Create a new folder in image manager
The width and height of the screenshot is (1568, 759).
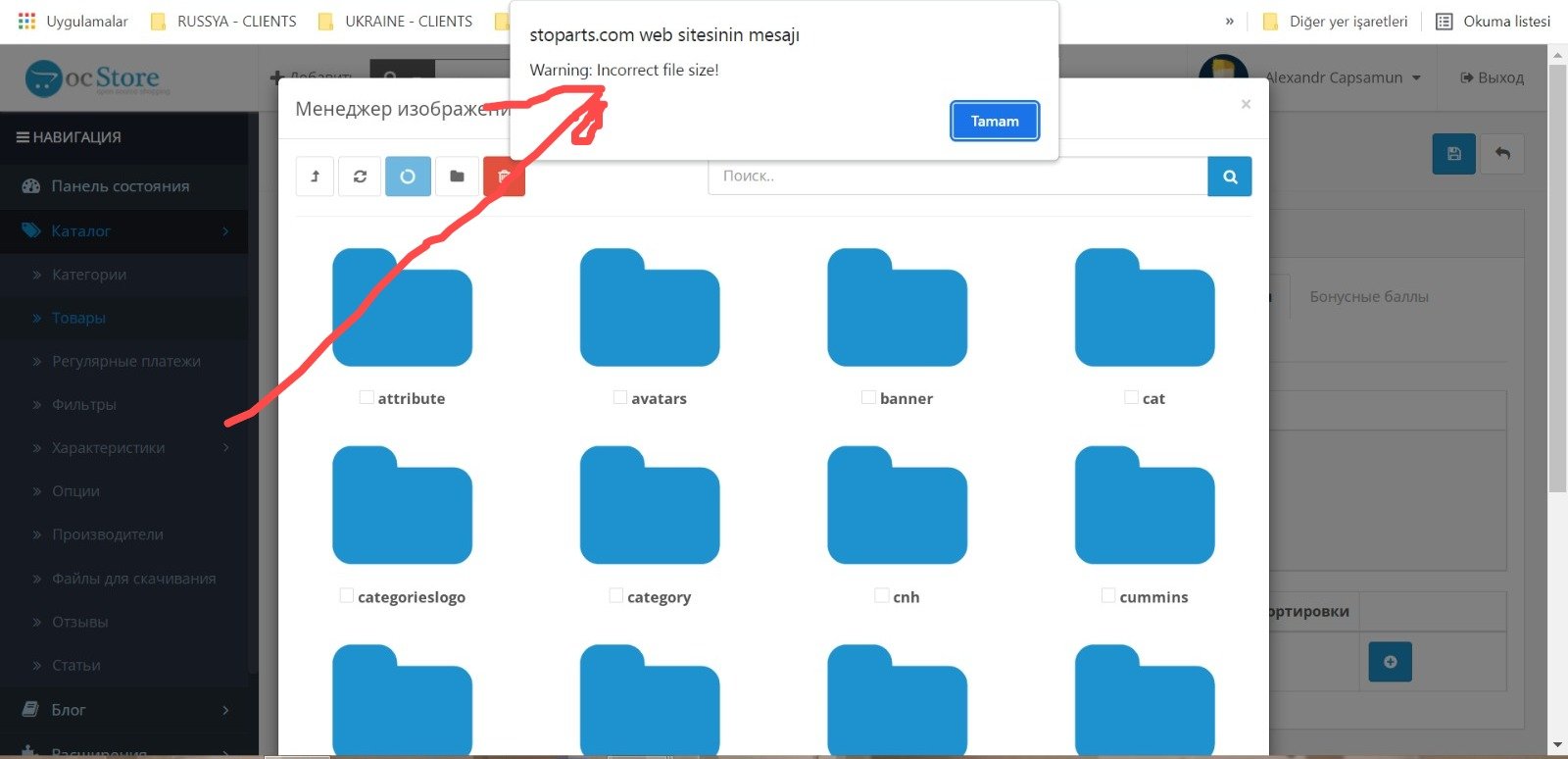457,177
